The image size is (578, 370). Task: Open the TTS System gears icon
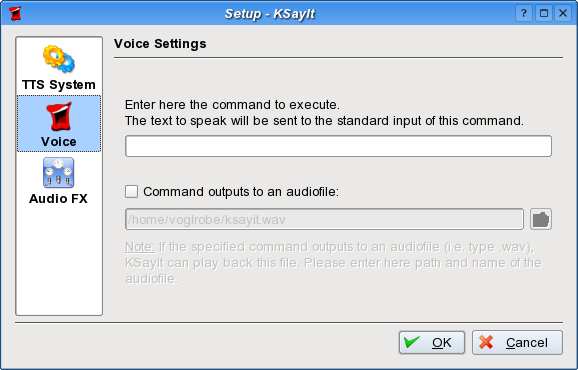coord(59,59)
